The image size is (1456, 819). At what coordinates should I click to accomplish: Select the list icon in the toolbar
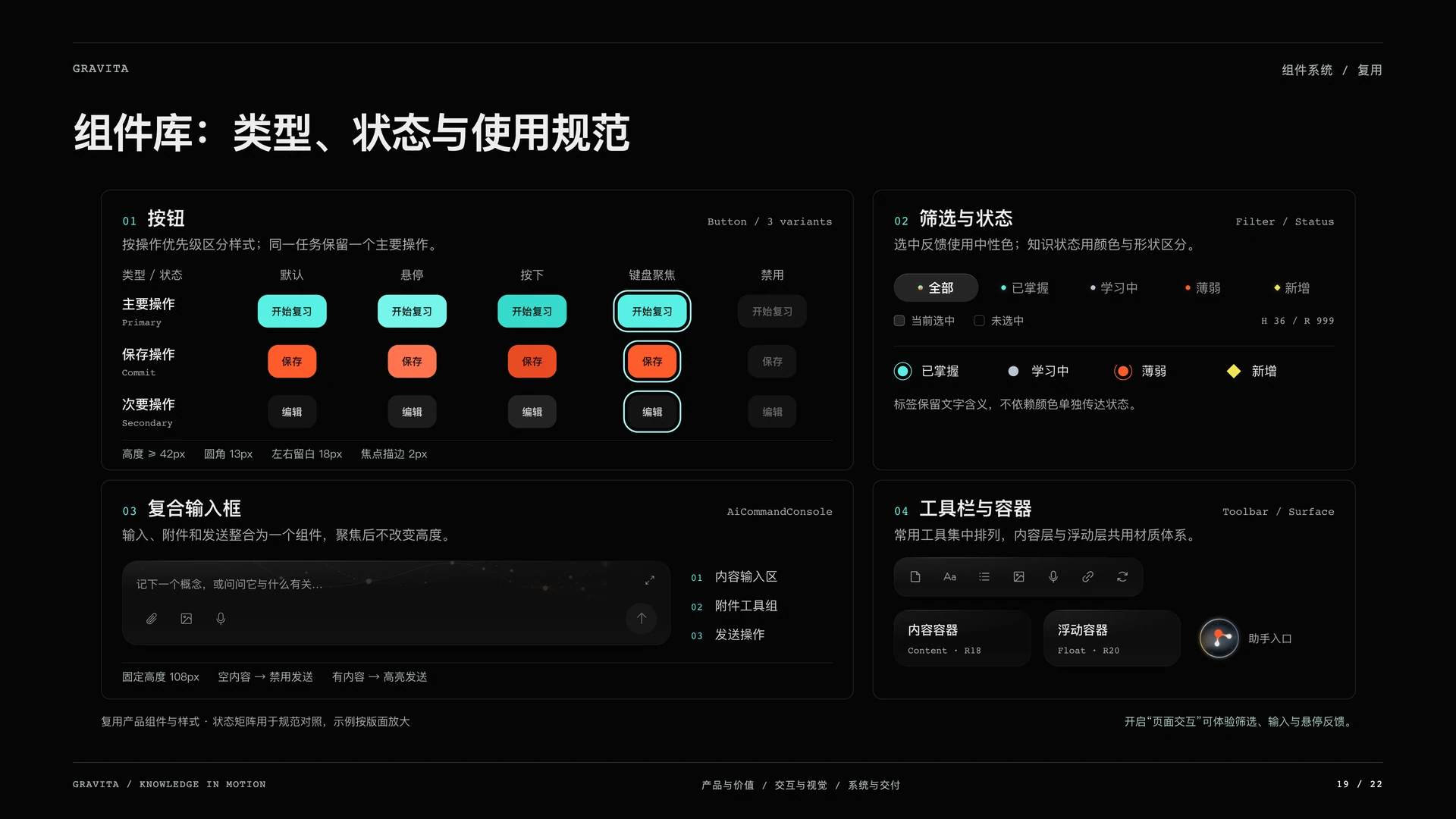(x=984, y=577)
